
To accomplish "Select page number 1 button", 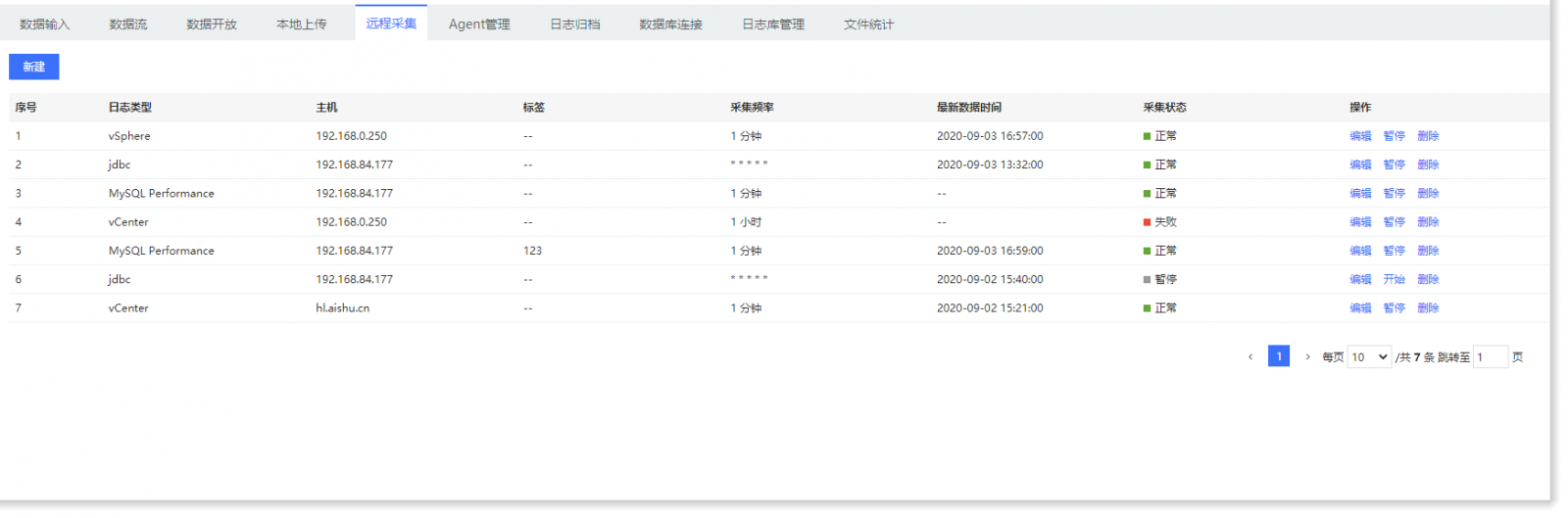I will tap(1279, 356).
